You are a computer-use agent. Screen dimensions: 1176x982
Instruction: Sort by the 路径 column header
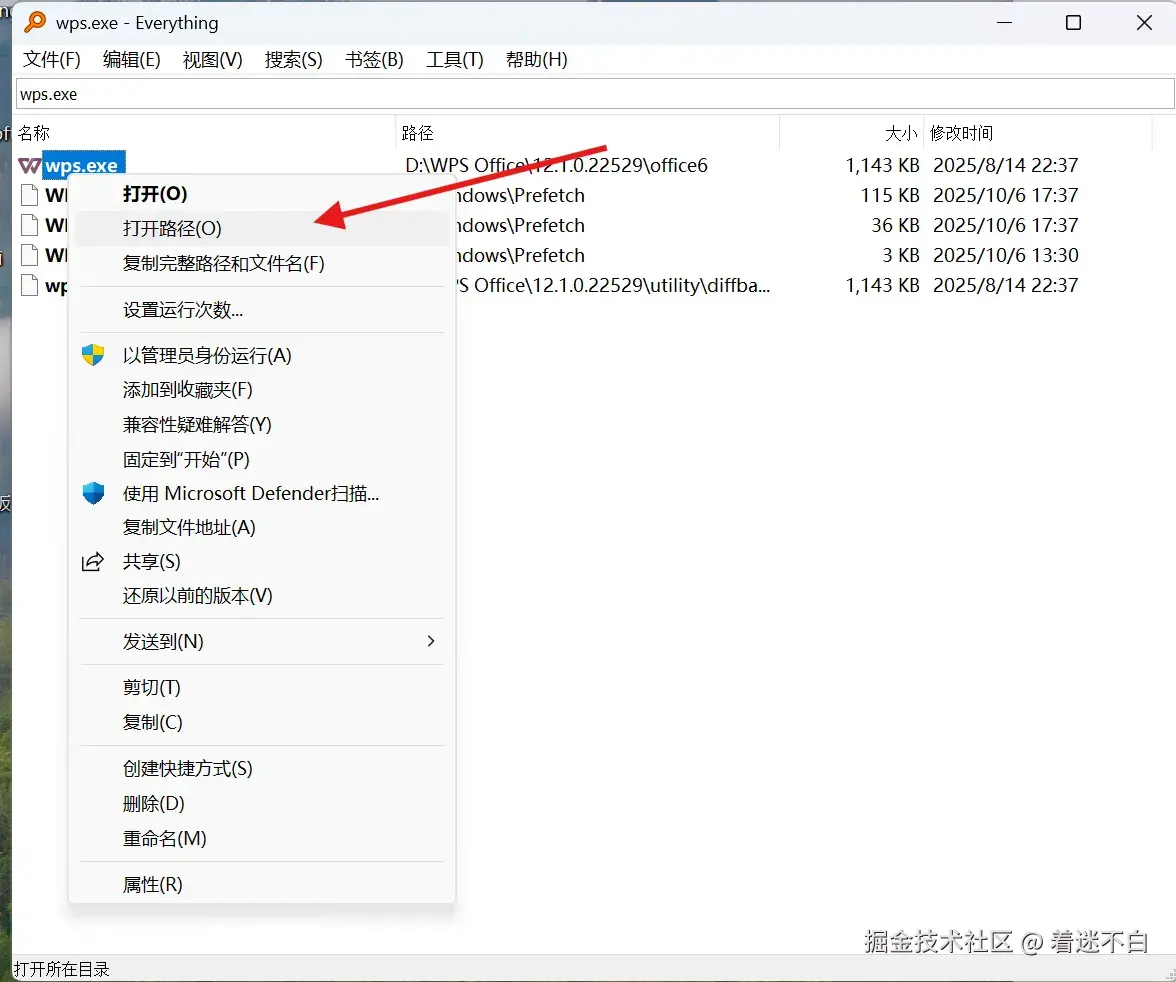point(587,133)
